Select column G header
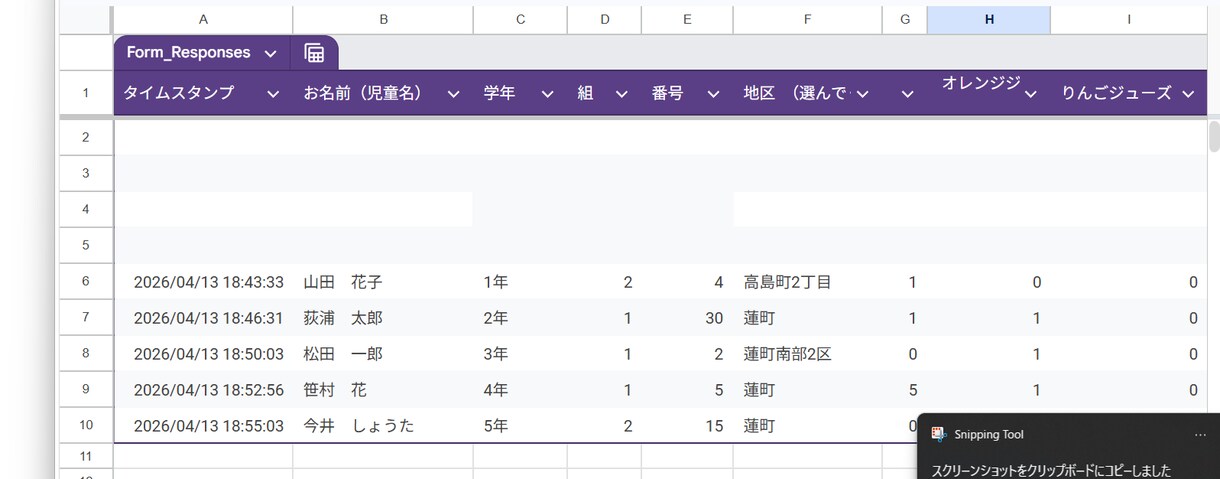This screenshot has width=1220, height=479. [905, 19]
